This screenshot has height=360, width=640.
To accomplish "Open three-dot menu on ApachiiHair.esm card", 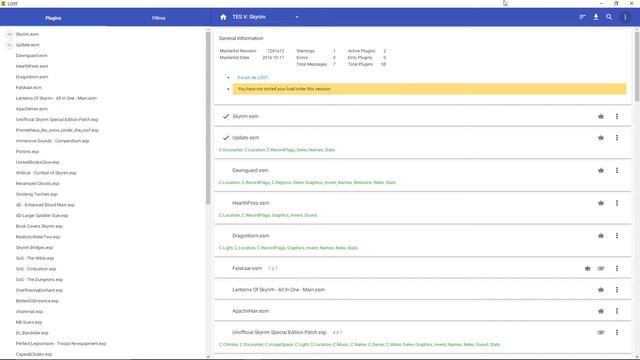I will point(617,311).
